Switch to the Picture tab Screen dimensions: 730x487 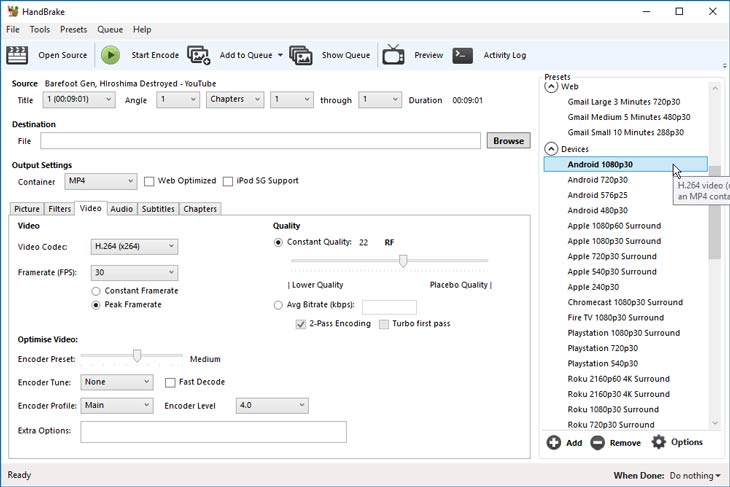point(27,209)
